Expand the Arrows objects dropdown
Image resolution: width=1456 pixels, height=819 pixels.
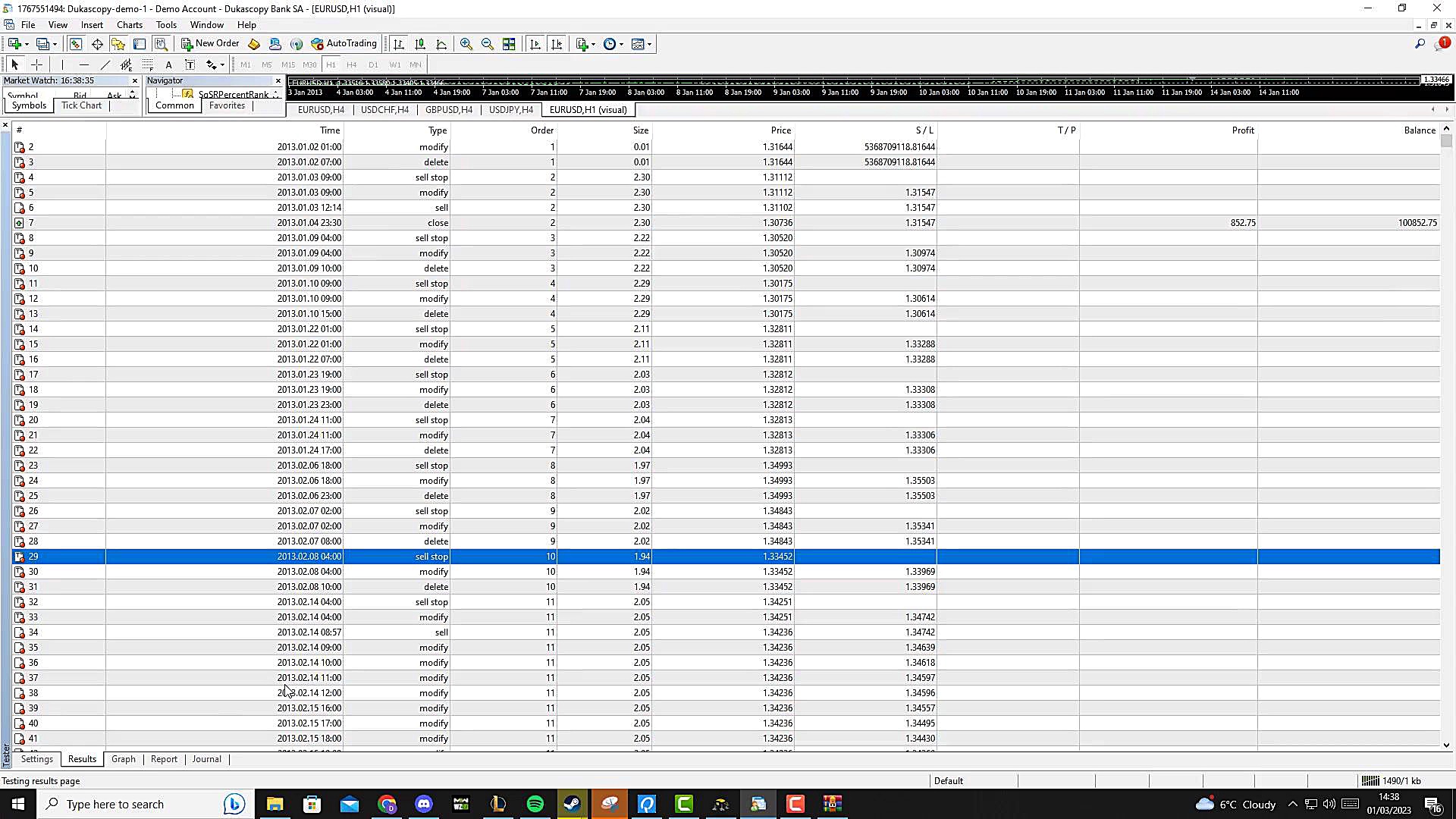(222, 64)
